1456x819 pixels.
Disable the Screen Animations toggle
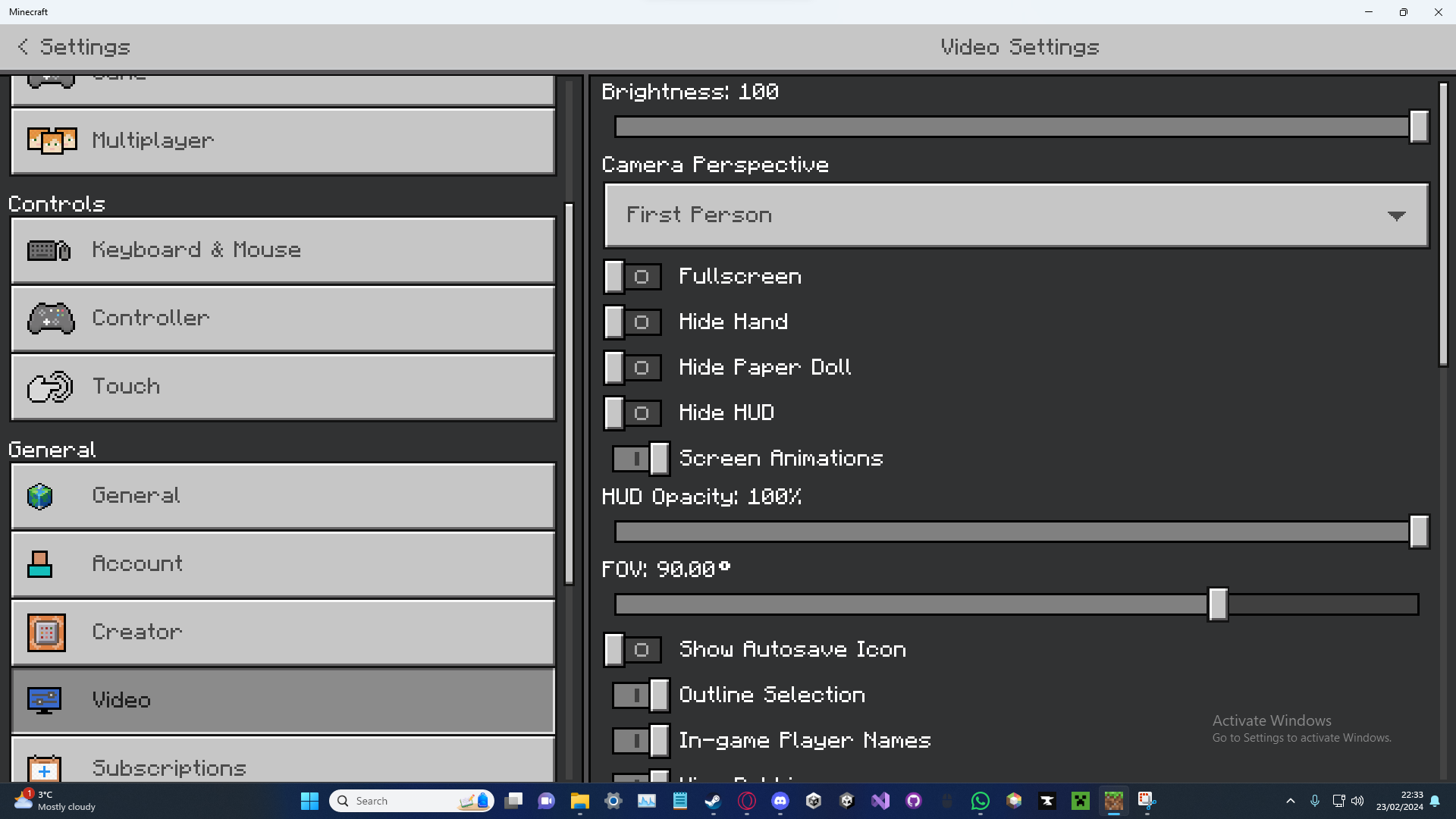(641, 459)
